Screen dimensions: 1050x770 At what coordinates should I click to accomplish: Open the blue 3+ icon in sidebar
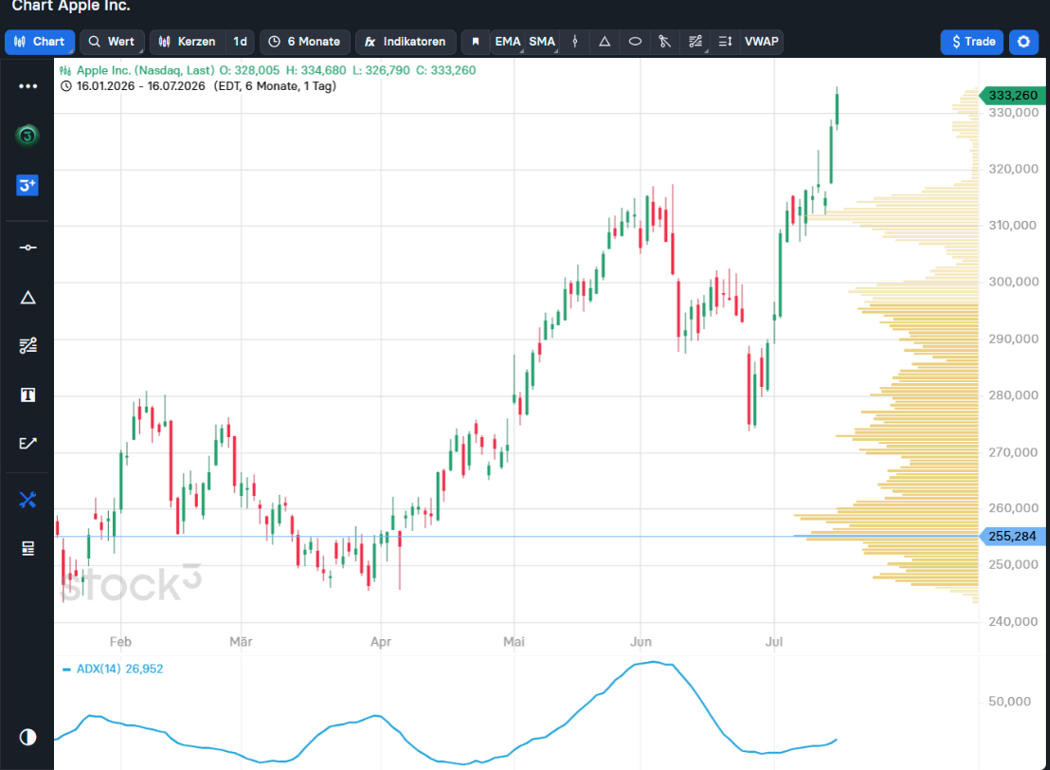point(27,185)
